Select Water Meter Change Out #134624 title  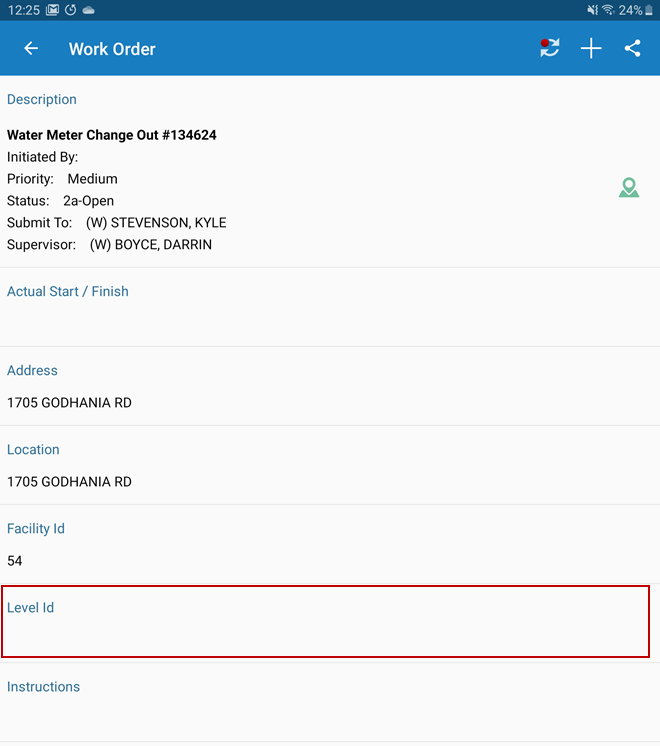click(x=112, y=135)
